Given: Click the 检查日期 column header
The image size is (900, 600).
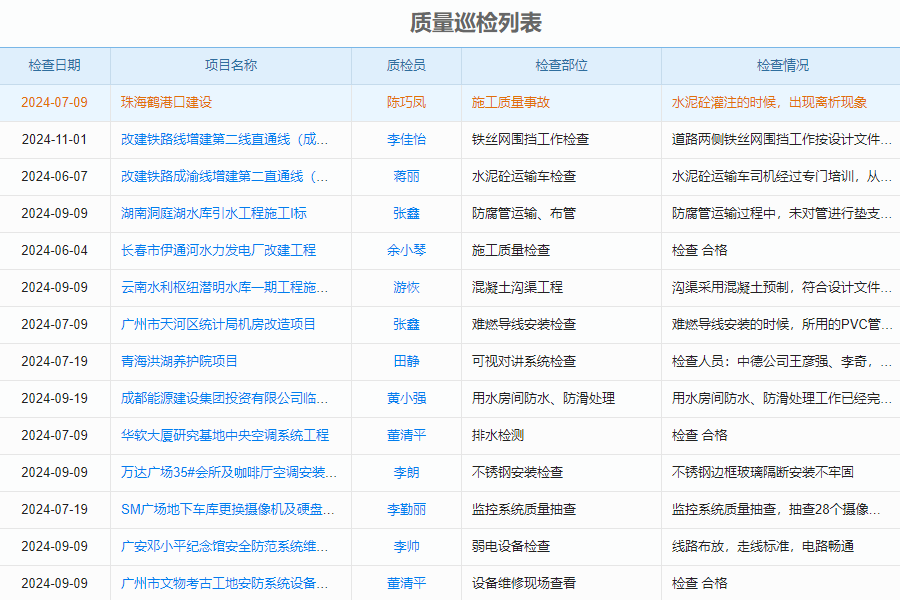Looking at the screenshot, I should pyautogui.click(x=55, y=65).
